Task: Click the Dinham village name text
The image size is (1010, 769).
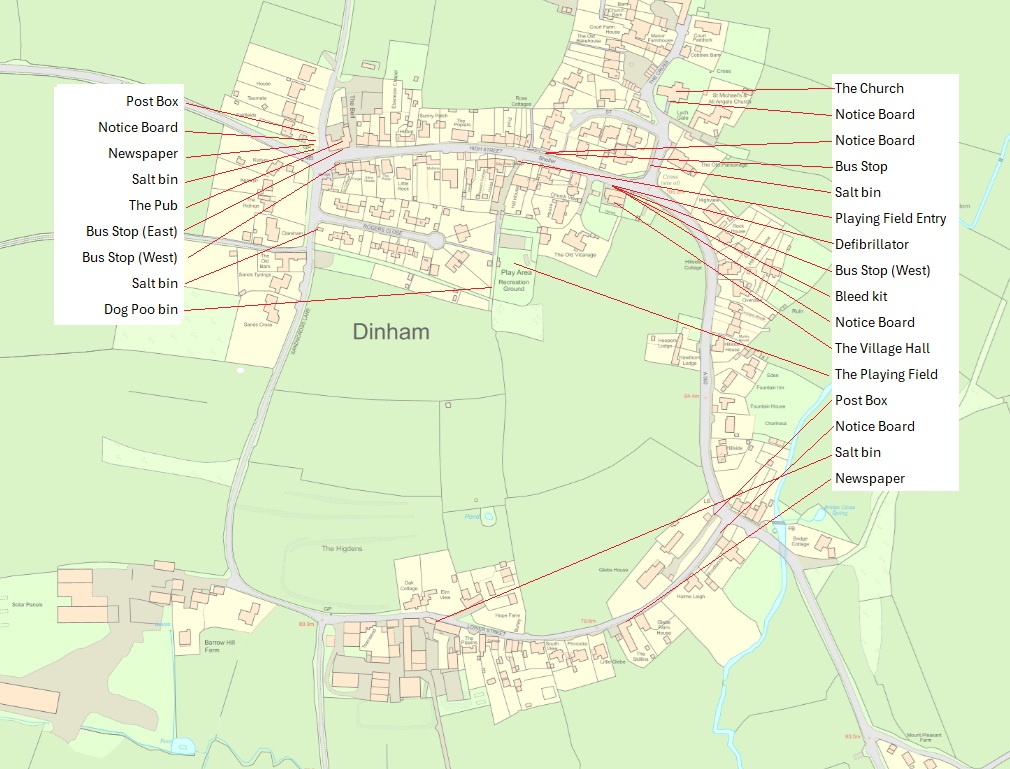Action: pyautogui.click(x=390, y=333)
